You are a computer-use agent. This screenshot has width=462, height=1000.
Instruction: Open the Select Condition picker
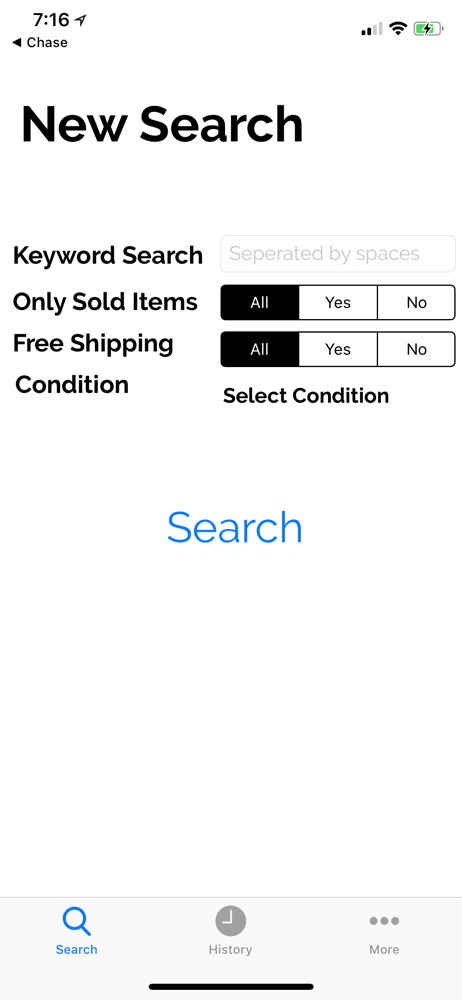click(306, 396)
